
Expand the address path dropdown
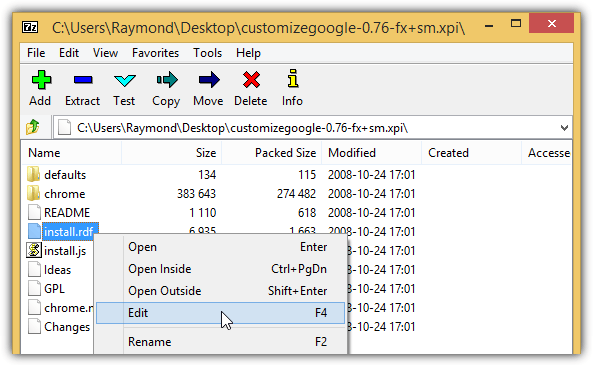tap(564, 128)
